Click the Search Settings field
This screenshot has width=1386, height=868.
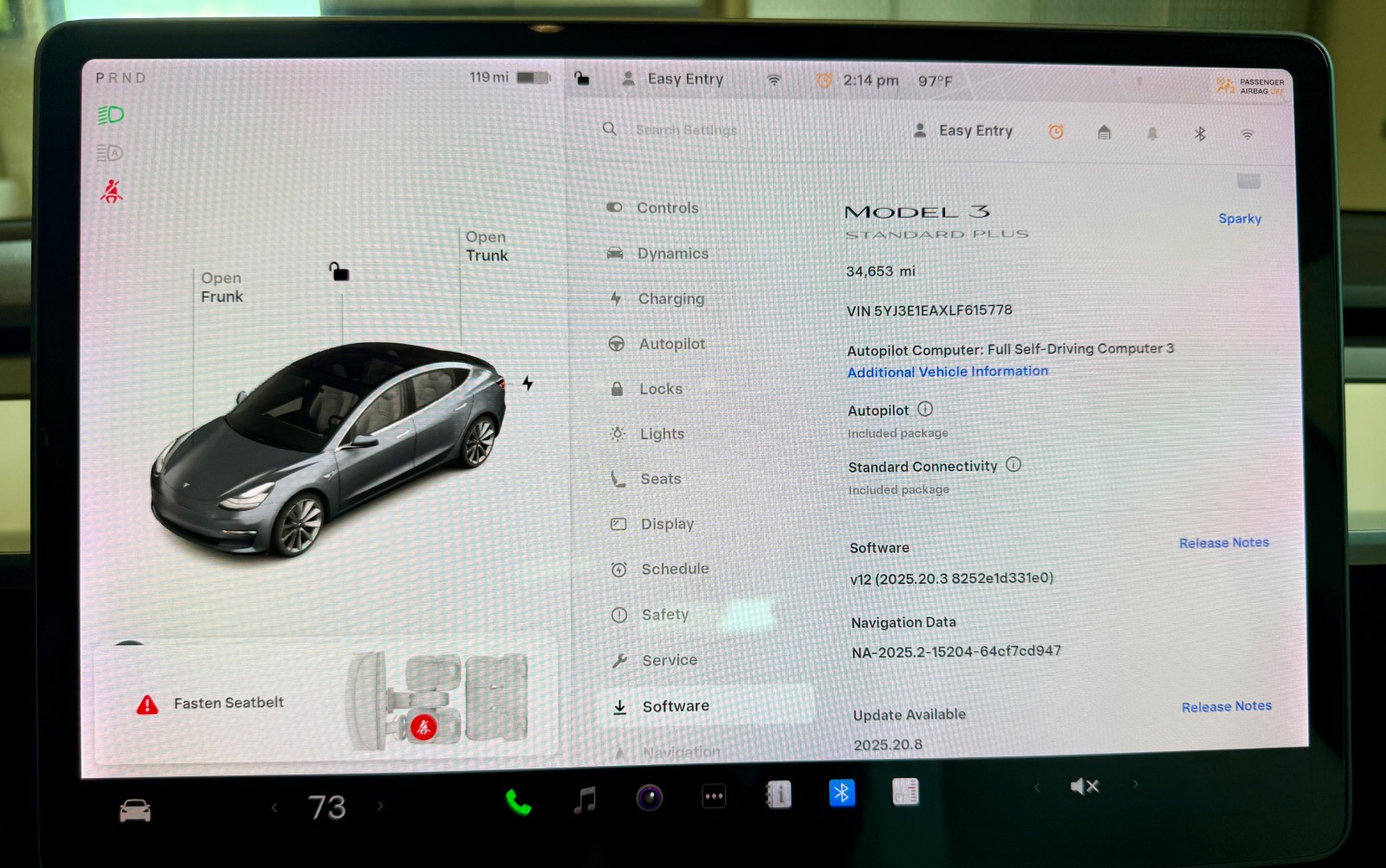[687, 130]
